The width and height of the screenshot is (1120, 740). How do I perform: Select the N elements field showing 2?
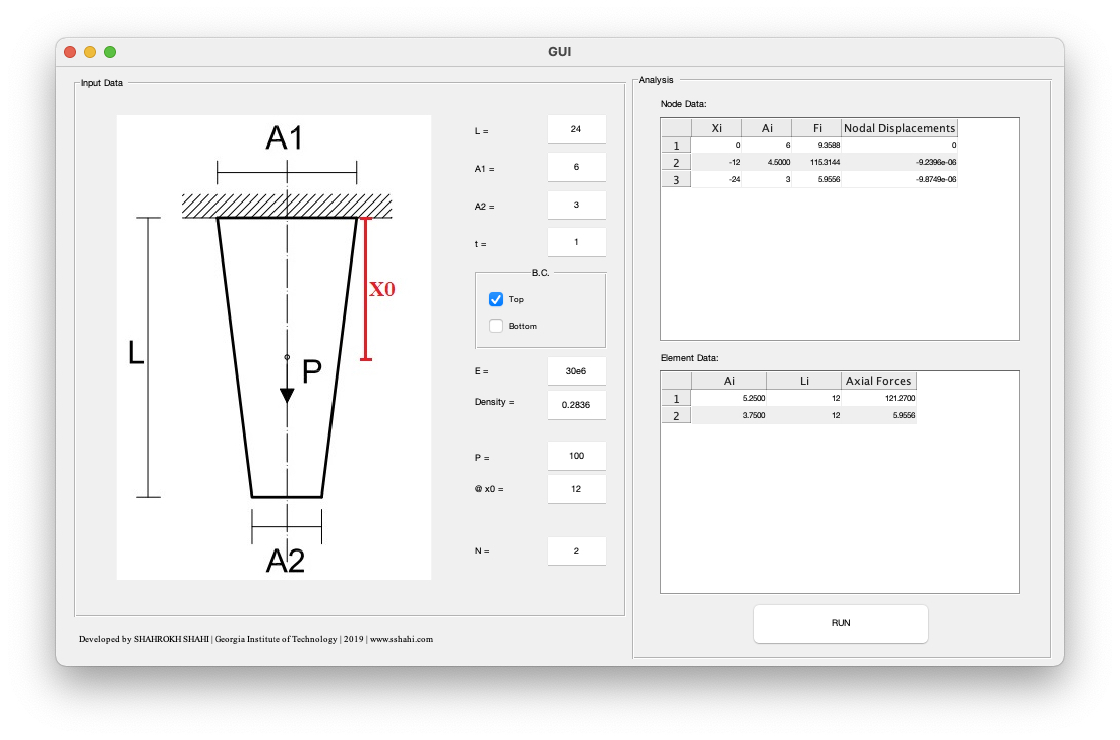click(x=576, y=550)
